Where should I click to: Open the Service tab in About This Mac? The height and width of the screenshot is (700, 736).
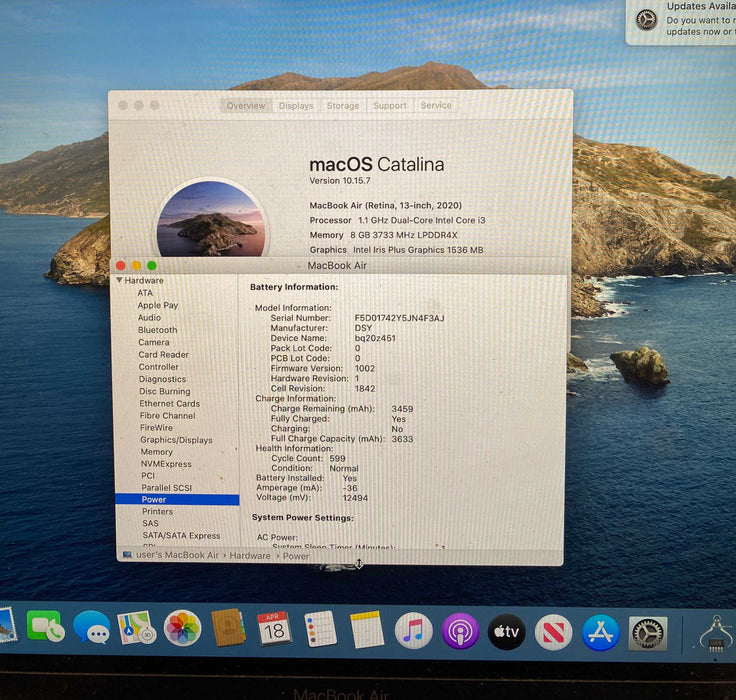pyautogui.click(x=436, y=105)
